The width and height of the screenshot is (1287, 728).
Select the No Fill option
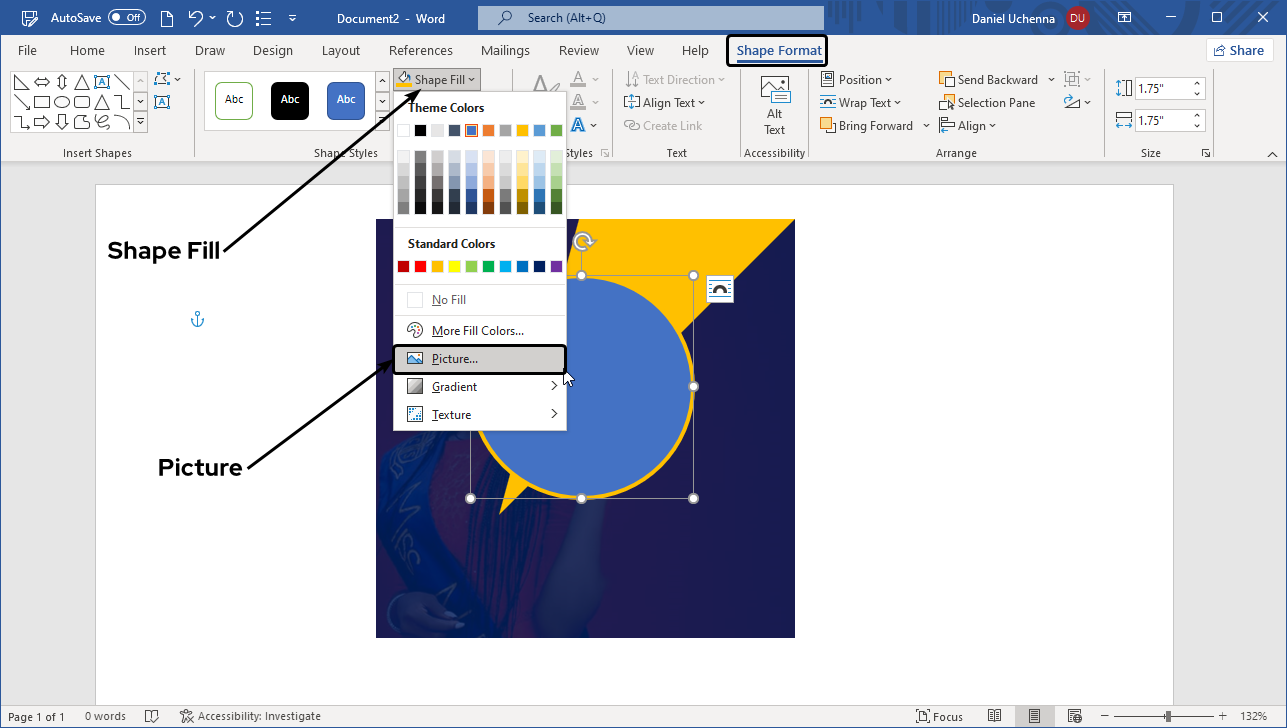point(448,300)
